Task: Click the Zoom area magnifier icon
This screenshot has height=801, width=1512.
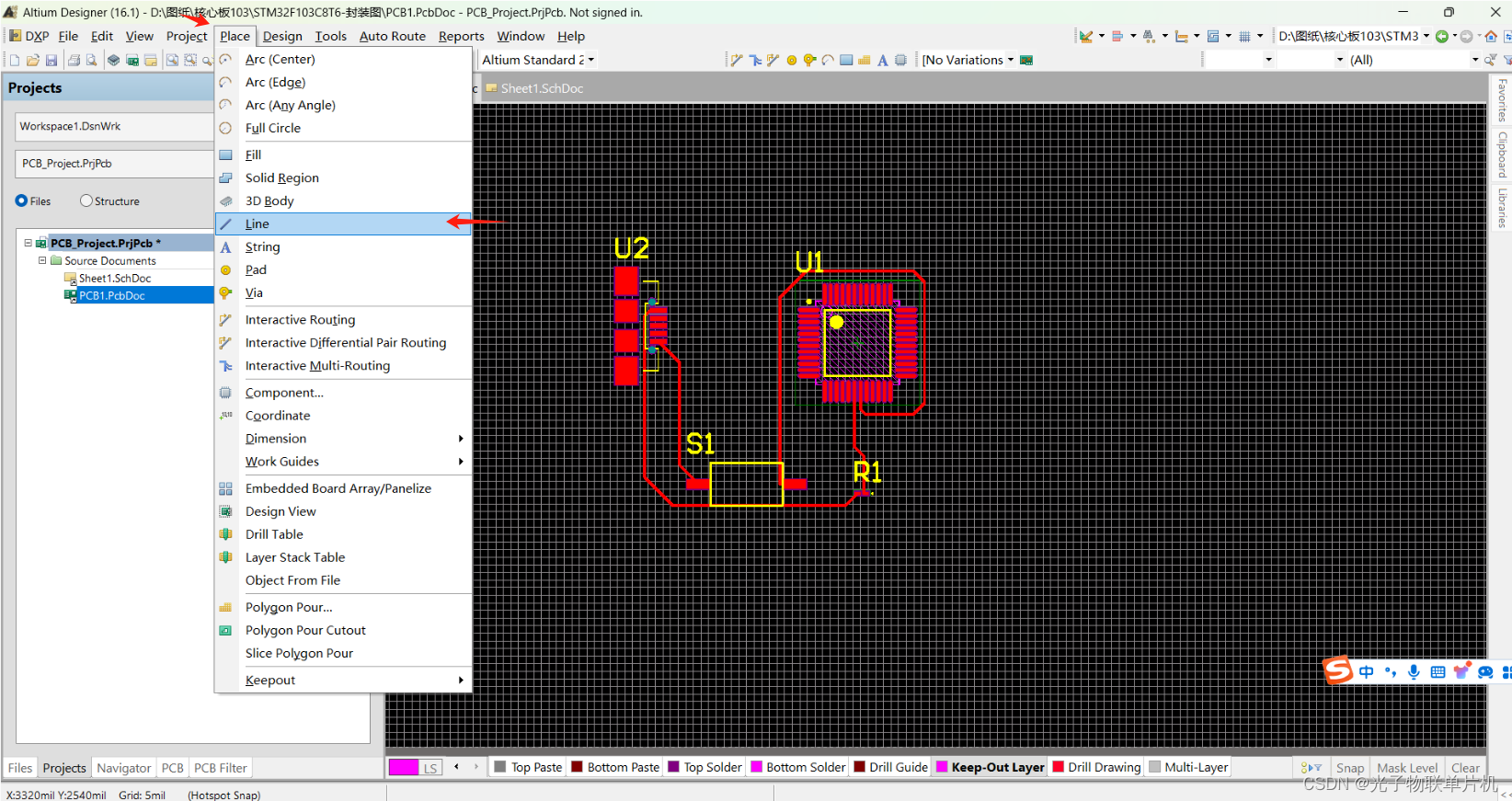Action: pyautogui.click(x=172, y=60)
